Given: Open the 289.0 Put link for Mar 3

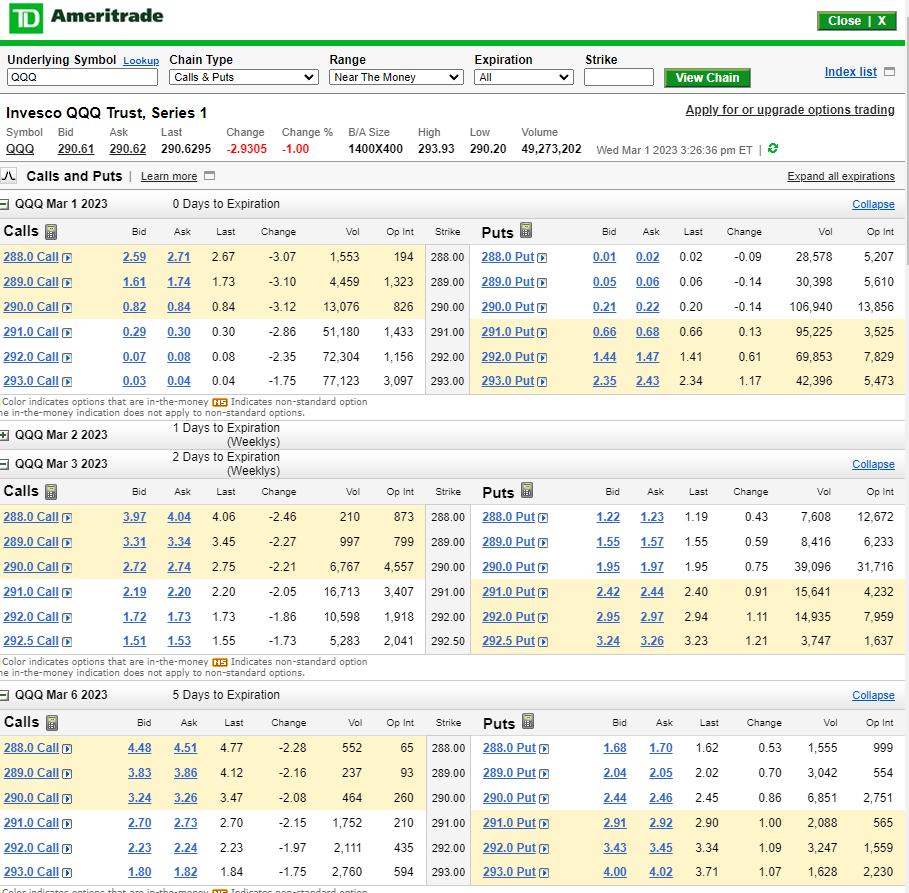Looking at the screenshot, I should tap(508, 542).
